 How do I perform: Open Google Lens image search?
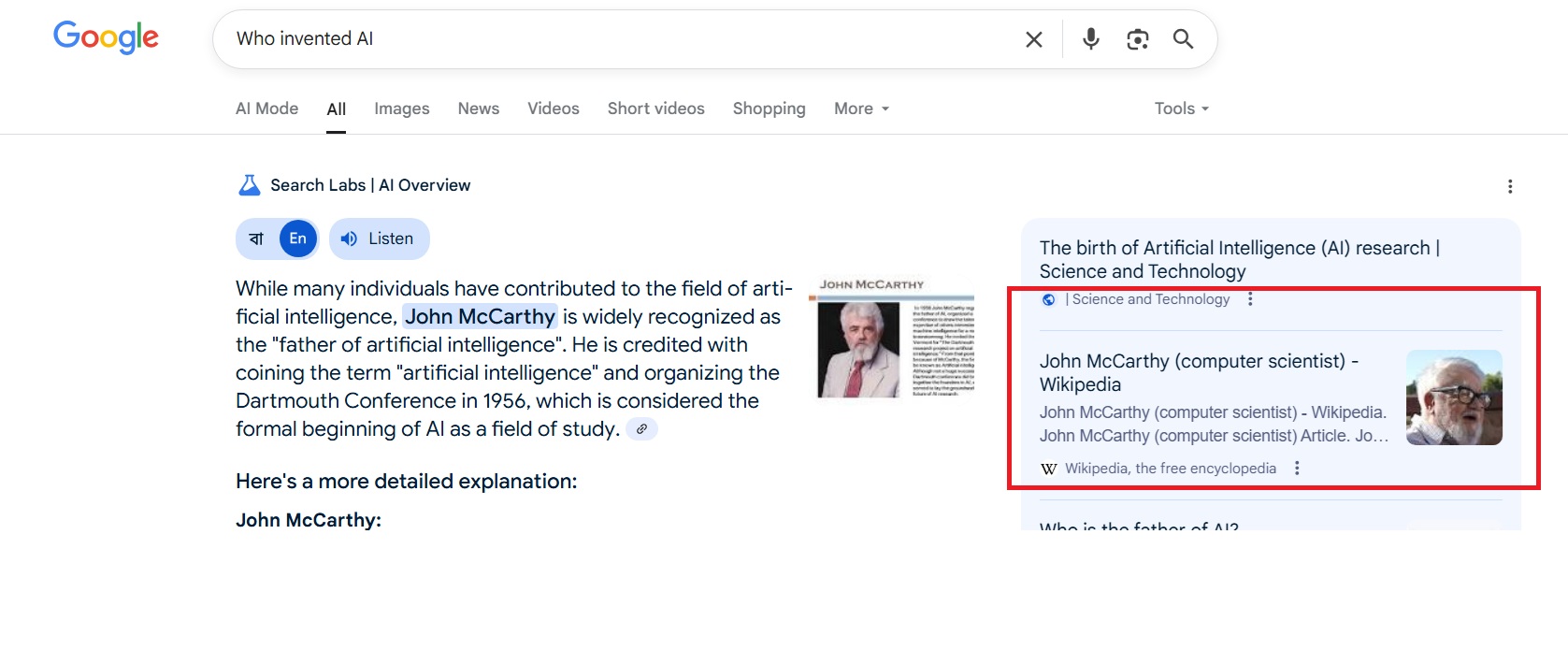[1137, 39]
